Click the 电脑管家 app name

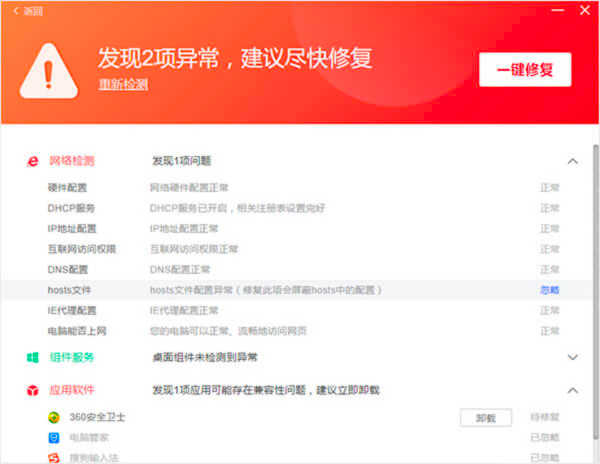tap(89, 438)
